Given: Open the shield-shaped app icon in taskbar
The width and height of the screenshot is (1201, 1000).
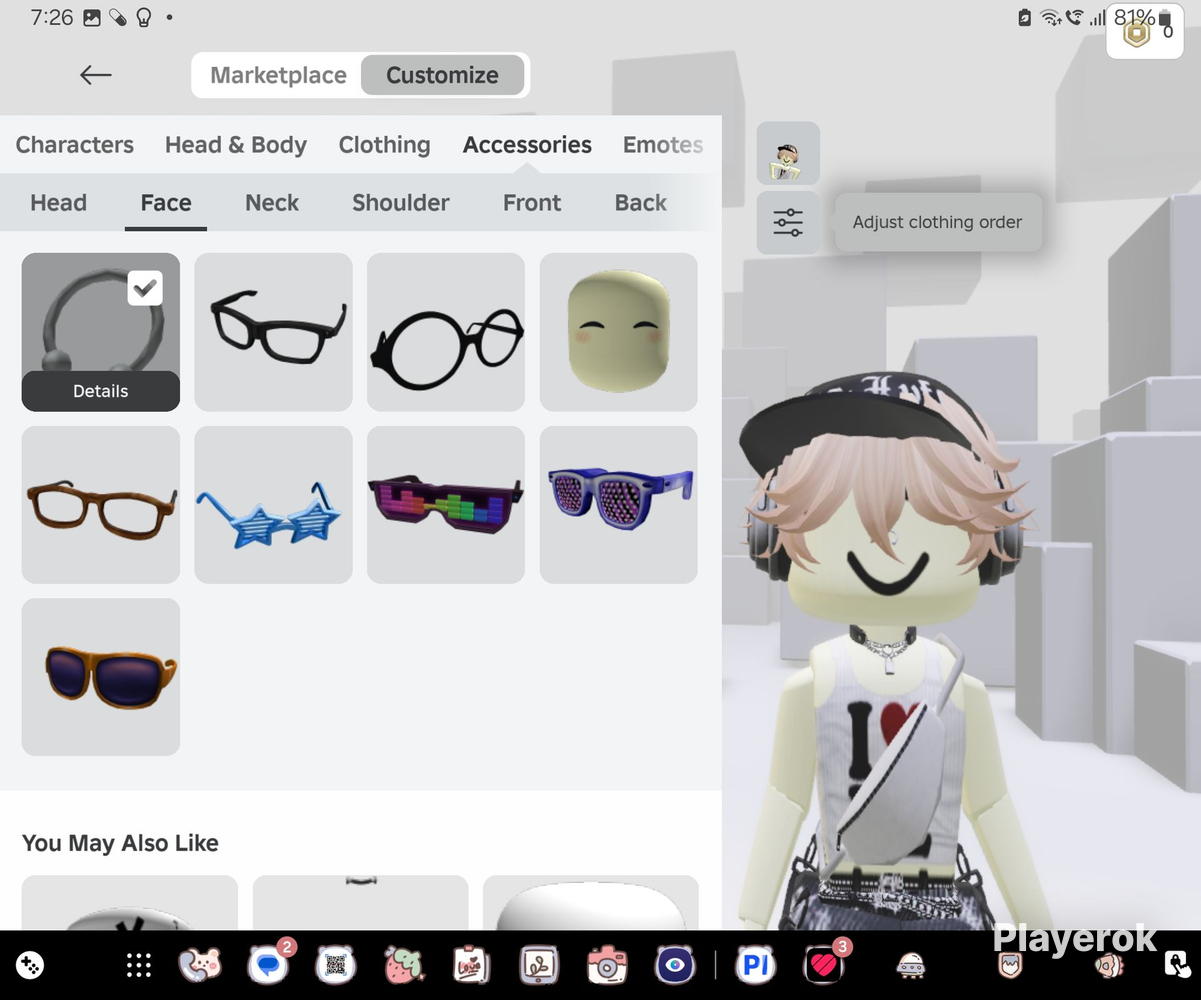Looking at the screenshot, I should pos(1010,966).
